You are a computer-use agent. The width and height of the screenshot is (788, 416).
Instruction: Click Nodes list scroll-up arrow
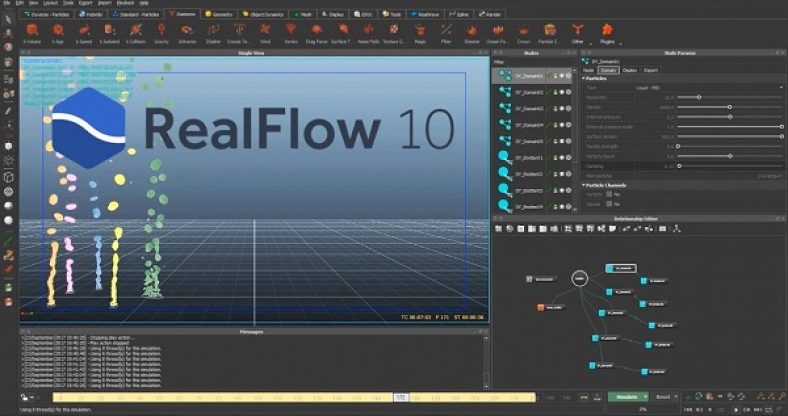(x=575, y=69)
